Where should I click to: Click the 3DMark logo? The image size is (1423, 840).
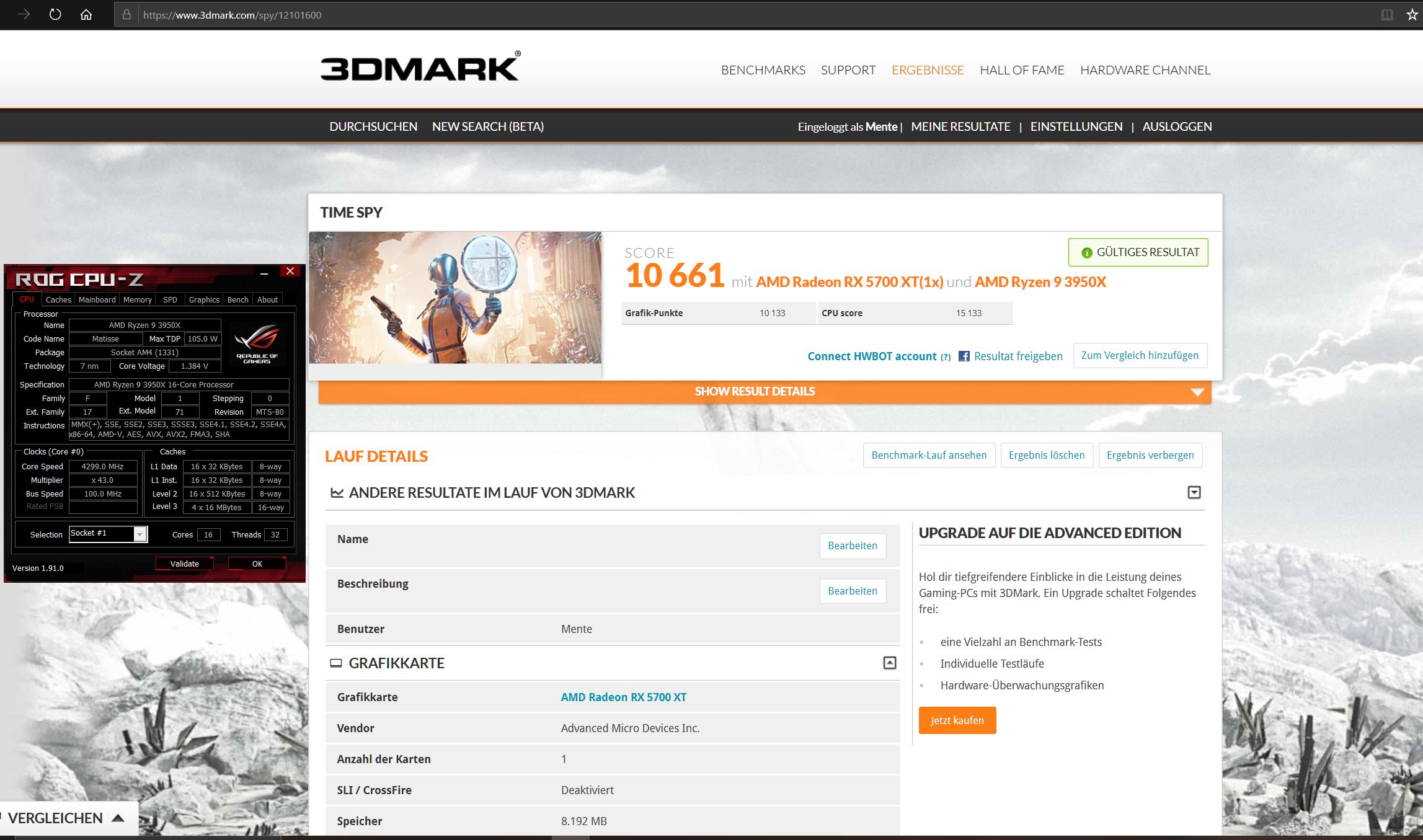420,67
